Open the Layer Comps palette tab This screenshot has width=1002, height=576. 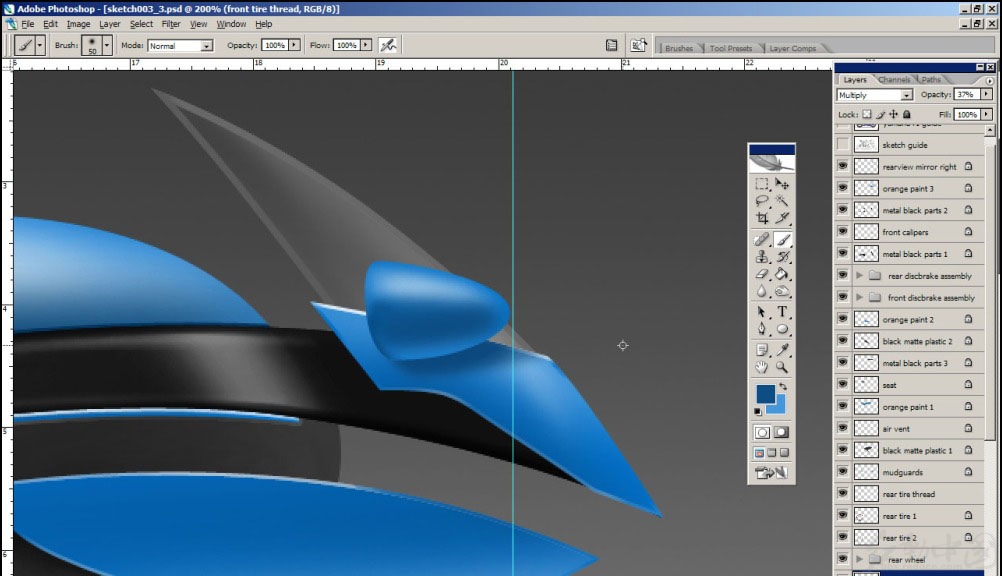pos(792,48)
